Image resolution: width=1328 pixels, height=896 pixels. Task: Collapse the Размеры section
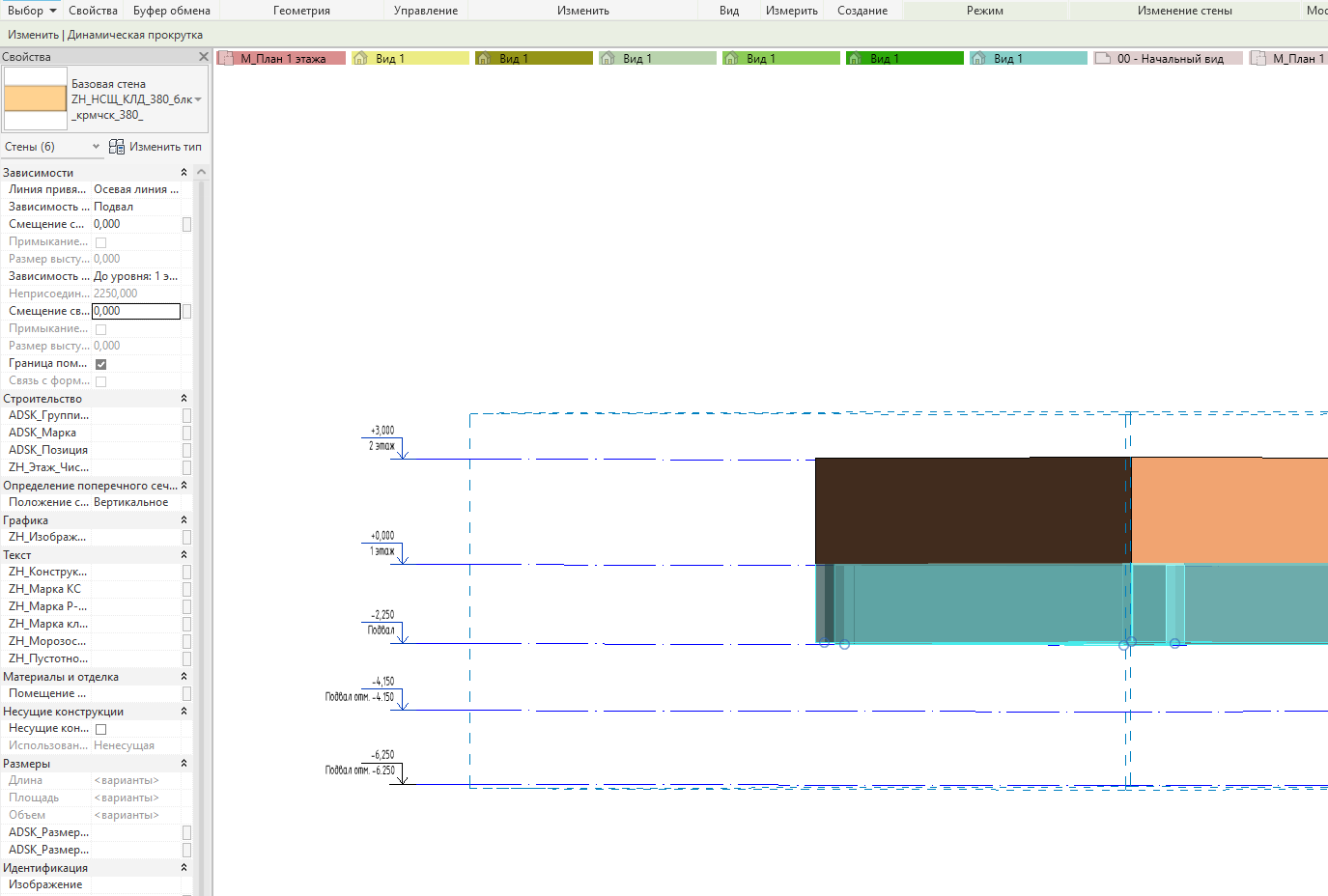click(x=184, y=764)
